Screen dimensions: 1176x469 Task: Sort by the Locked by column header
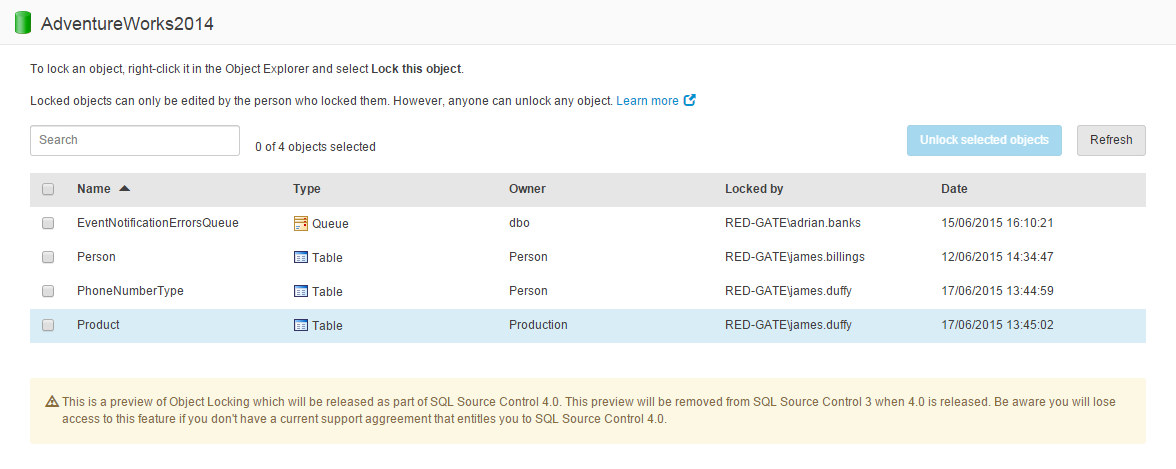pyautogui.click(x=753, y=189)
